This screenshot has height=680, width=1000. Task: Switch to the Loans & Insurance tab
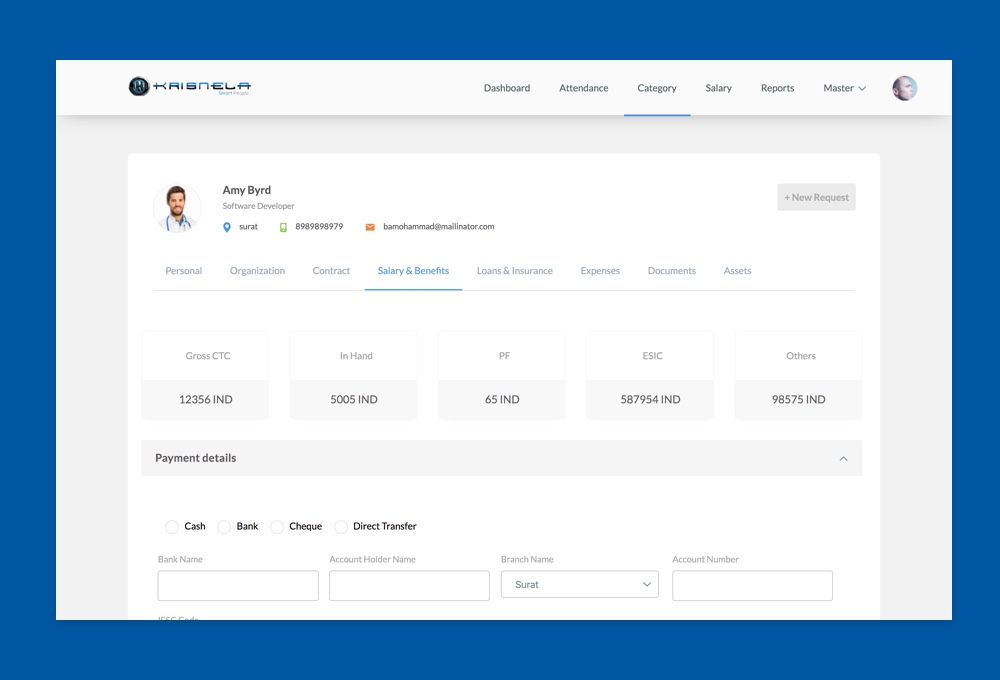[514, 271]
